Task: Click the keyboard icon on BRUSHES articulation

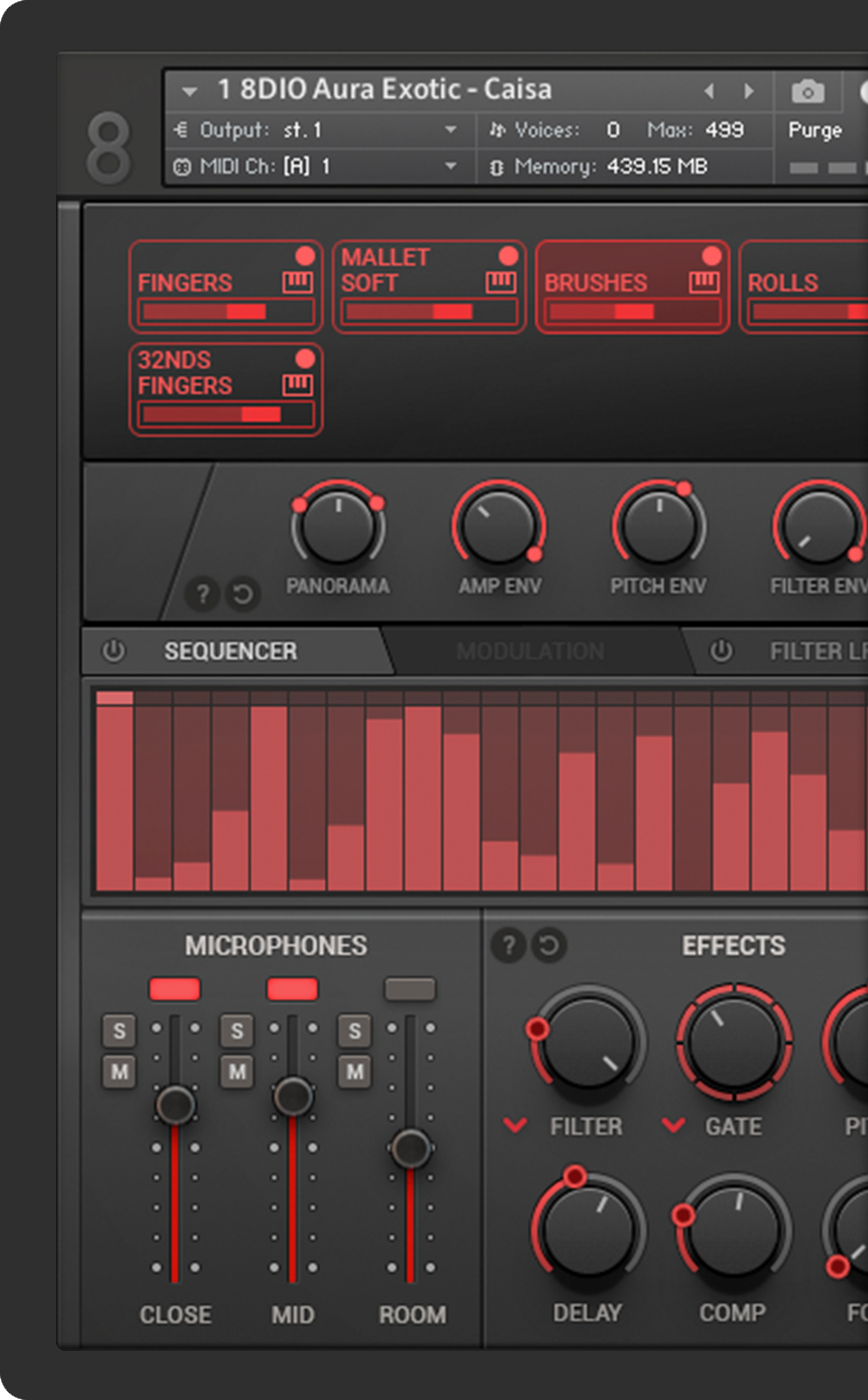Action: 704,282
